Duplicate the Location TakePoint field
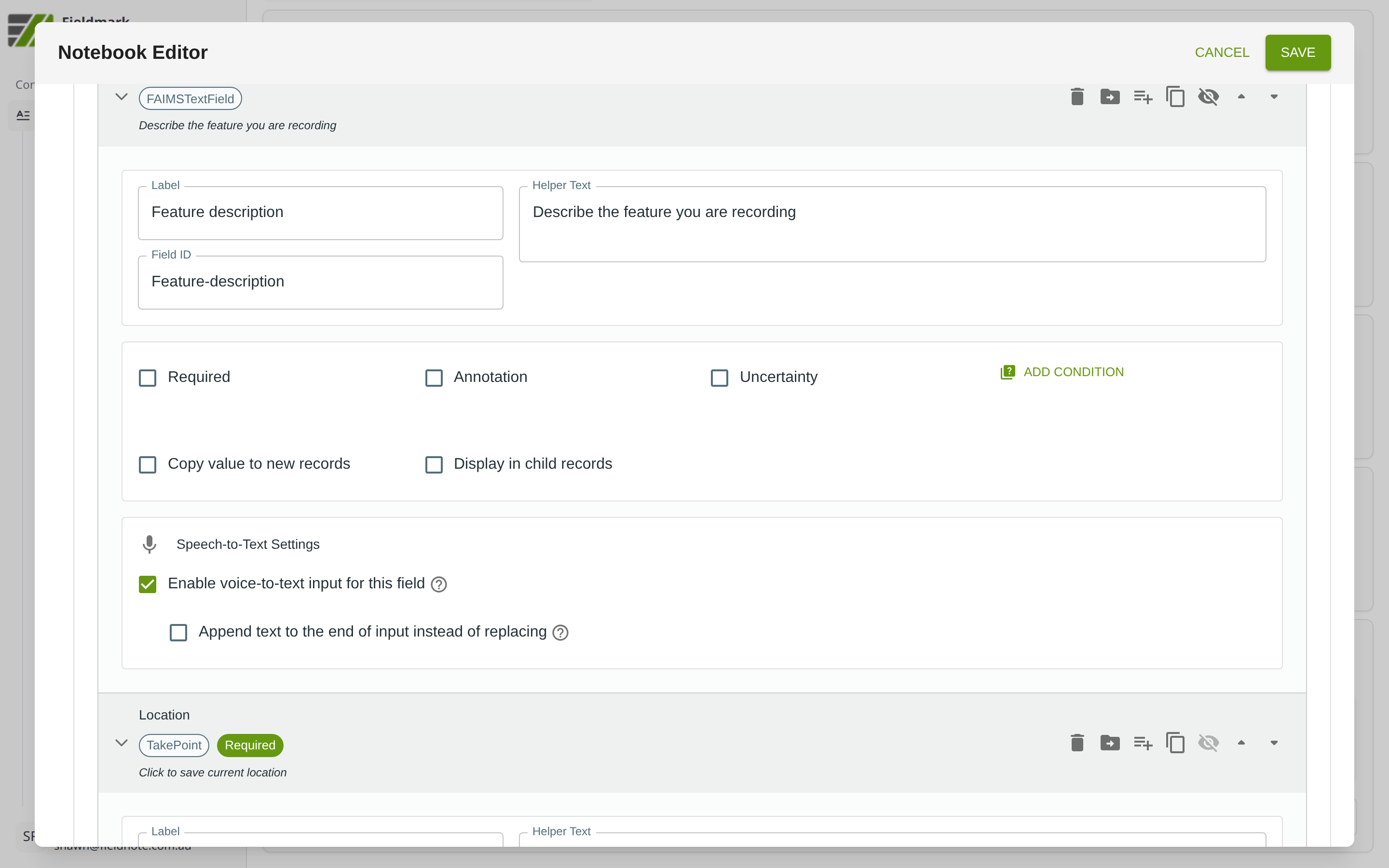The width and height of the screenshot is (1389, 868). 1175,743
